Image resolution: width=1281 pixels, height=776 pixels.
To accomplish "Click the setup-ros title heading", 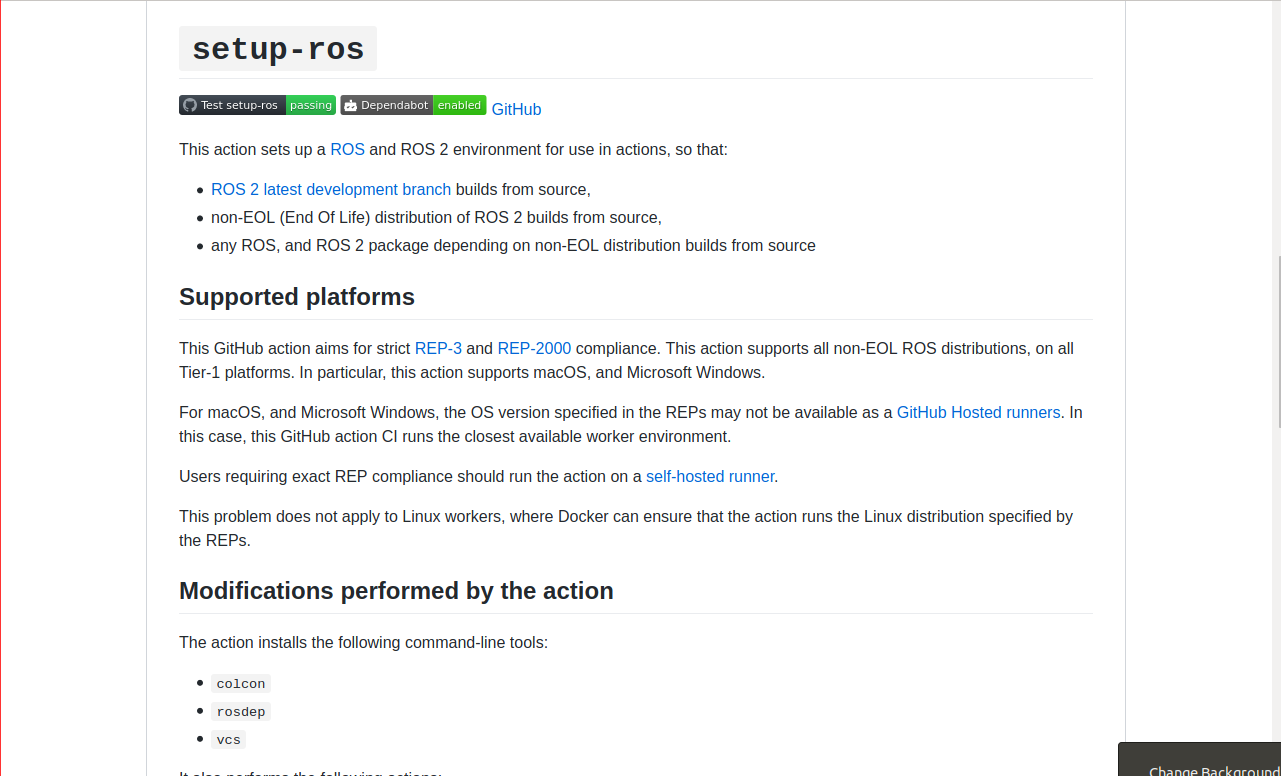I will click(x=278, y=49).
